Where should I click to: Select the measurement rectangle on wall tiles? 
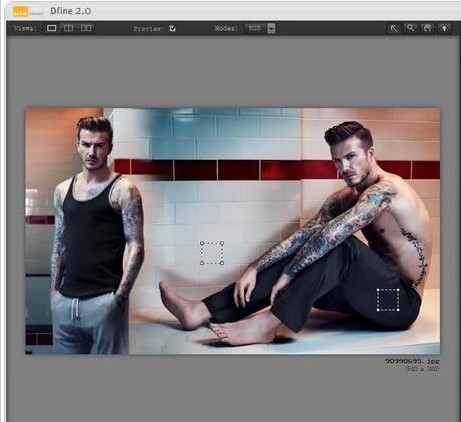coord(212,253)
